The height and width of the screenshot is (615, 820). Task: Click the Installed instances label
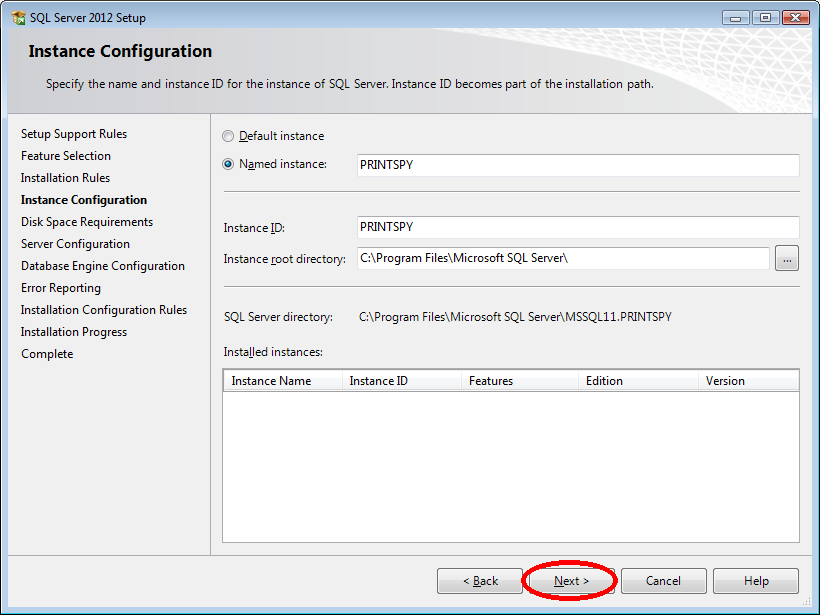click(273, 352)
